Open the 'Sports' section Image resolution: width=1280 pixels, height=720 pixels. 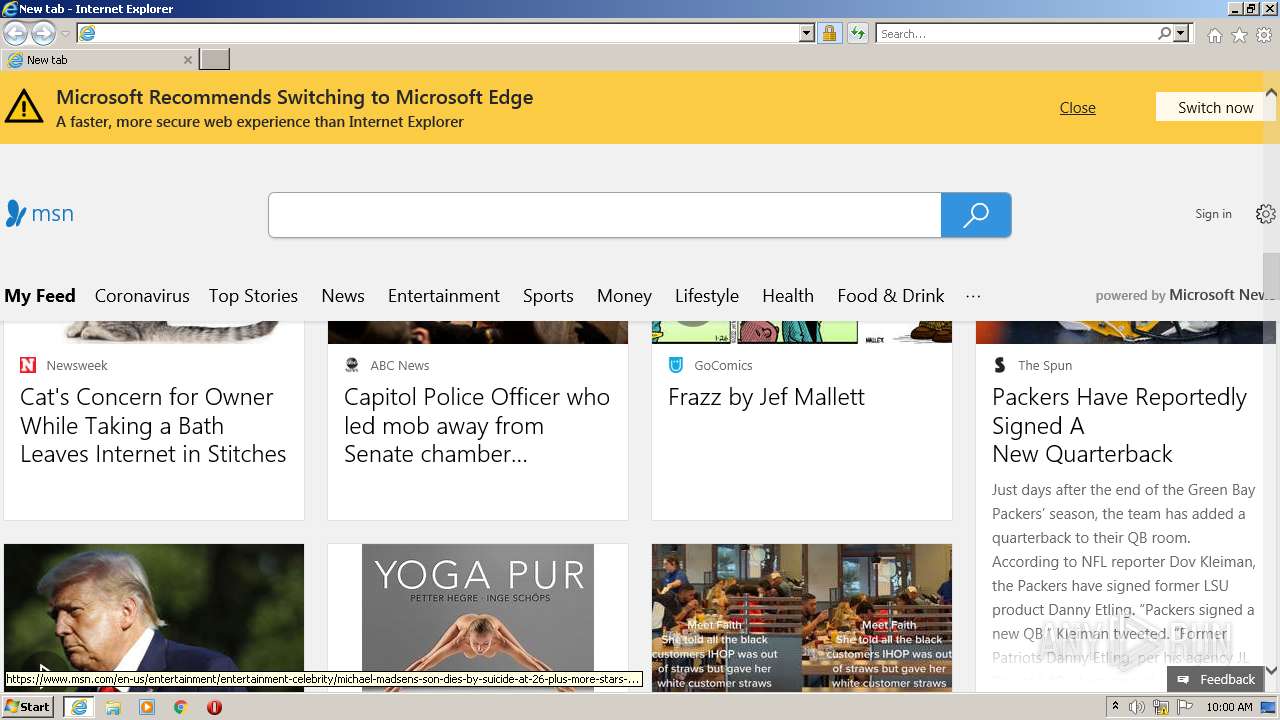(548, 296)
